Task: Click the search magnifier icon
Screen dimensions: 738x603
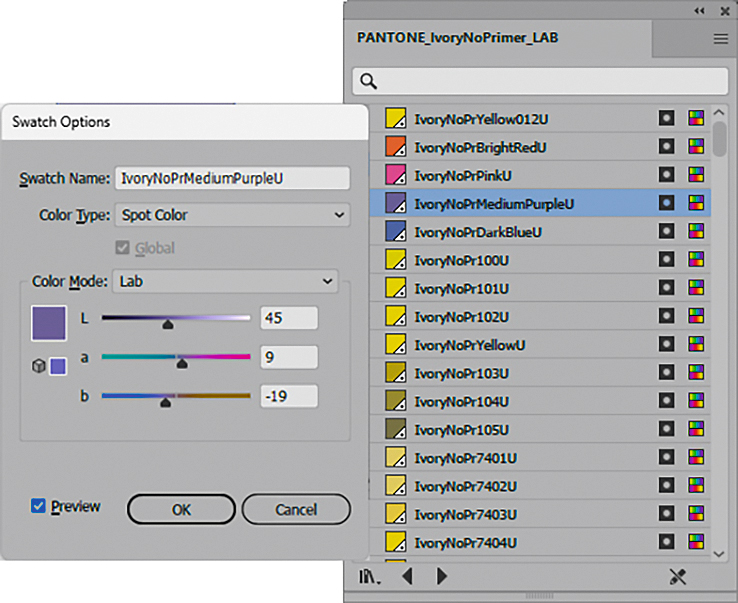Action: (x=369, y=81)
